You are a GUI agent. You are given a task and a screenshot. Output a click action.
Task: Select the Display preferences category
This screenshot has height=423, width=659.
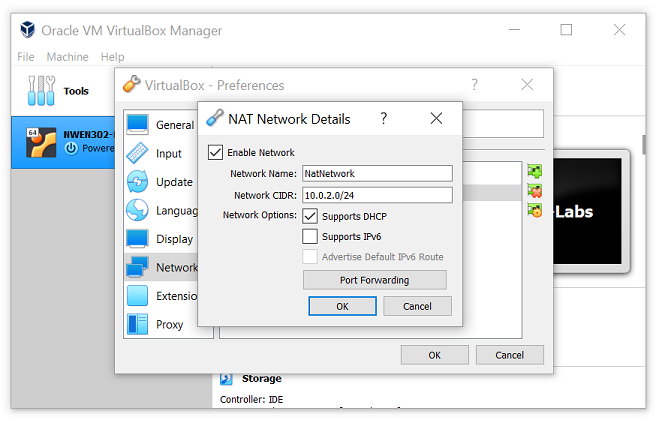(161, 239)
